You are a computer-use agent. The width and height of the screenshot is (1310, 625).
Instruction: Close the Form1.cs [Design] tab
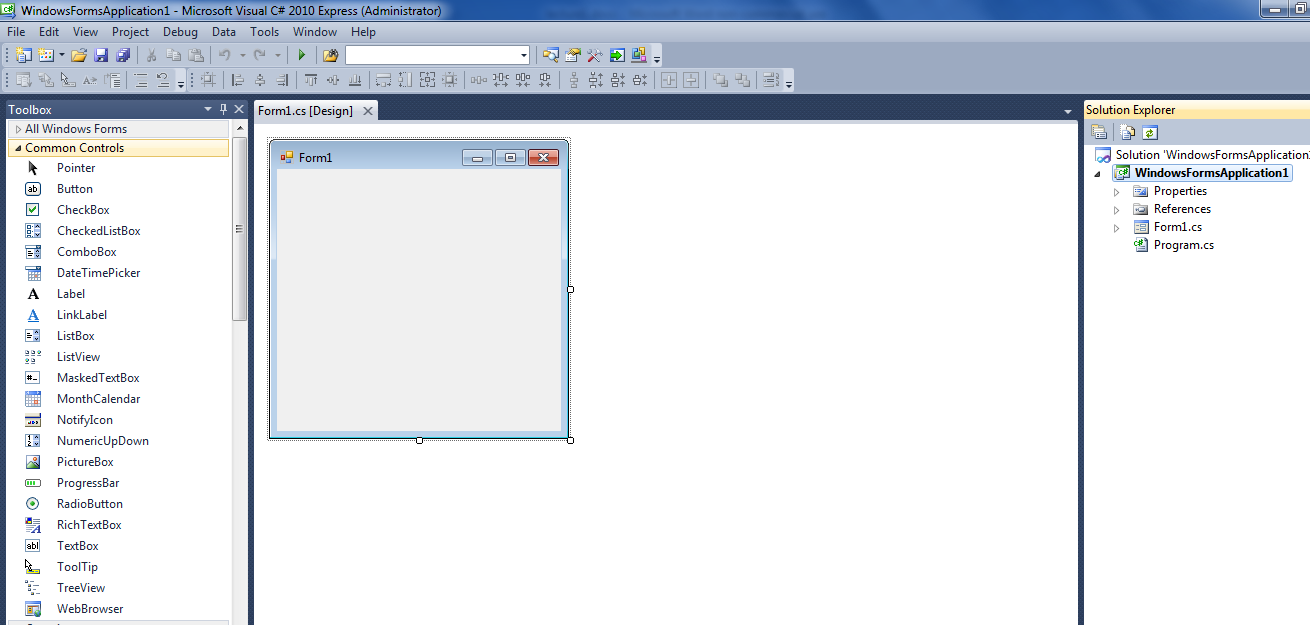click(368, 111)
